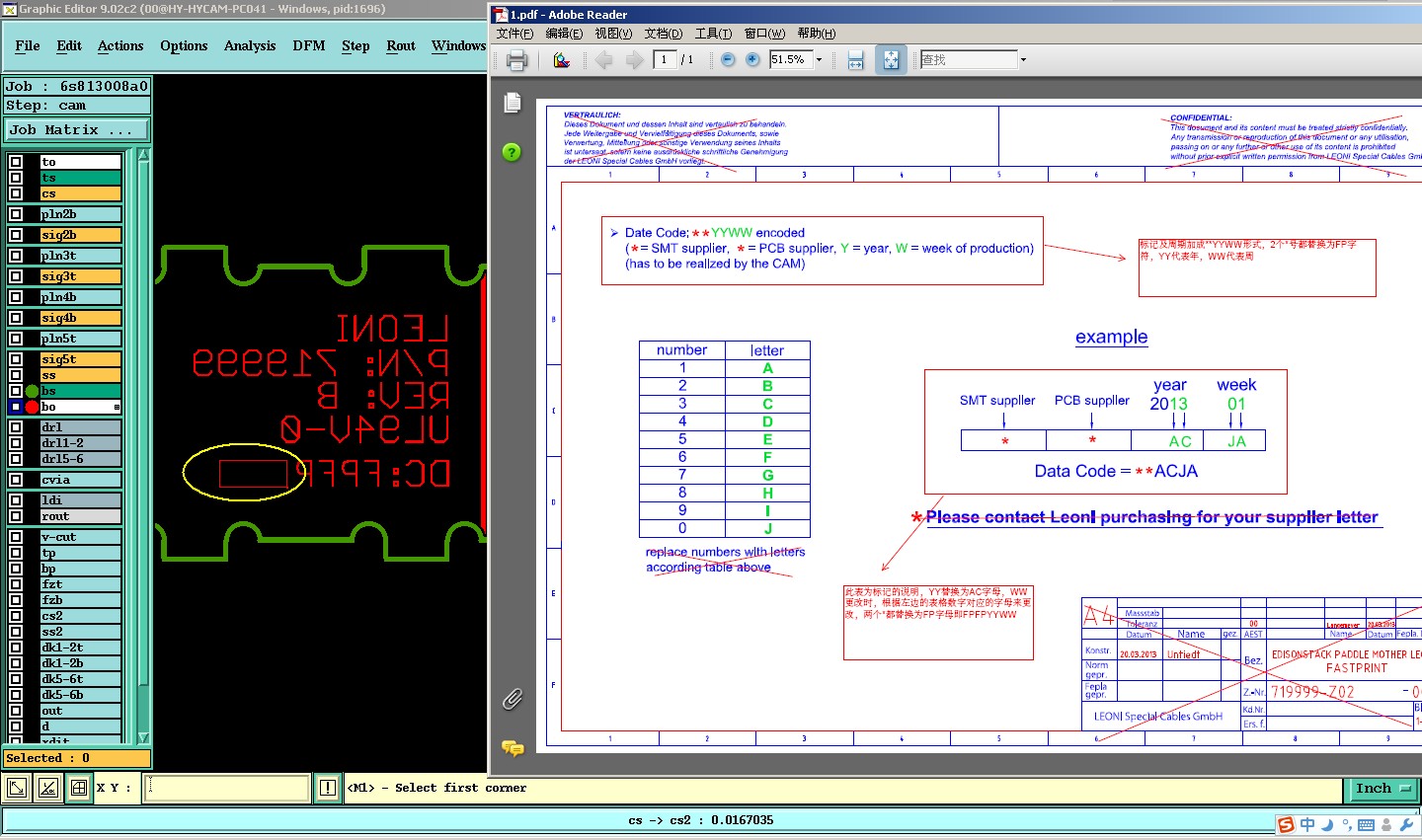
Task: Select the fit one full page icon
Action: tap(891, 60)
